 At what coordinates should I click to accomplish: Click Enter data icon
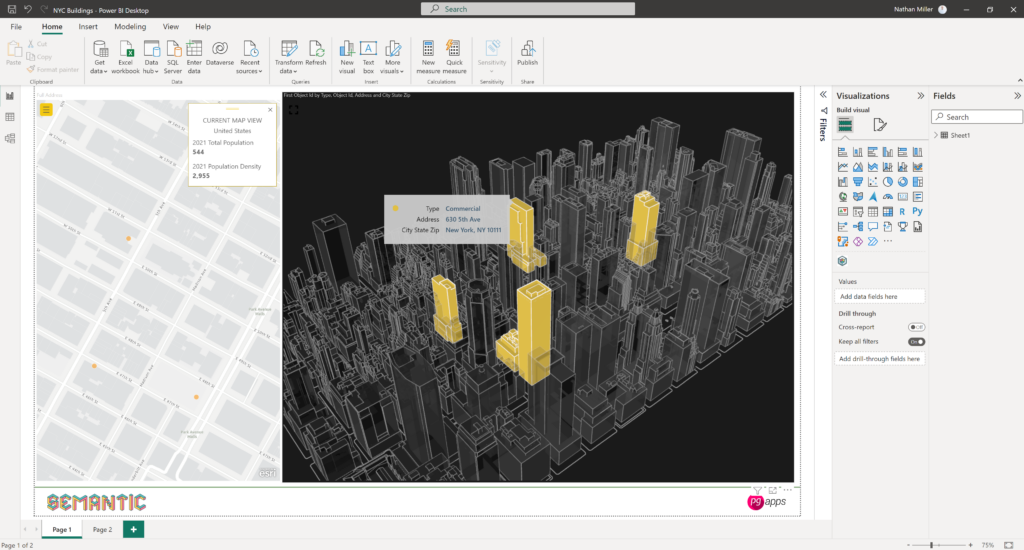(194, 57)
